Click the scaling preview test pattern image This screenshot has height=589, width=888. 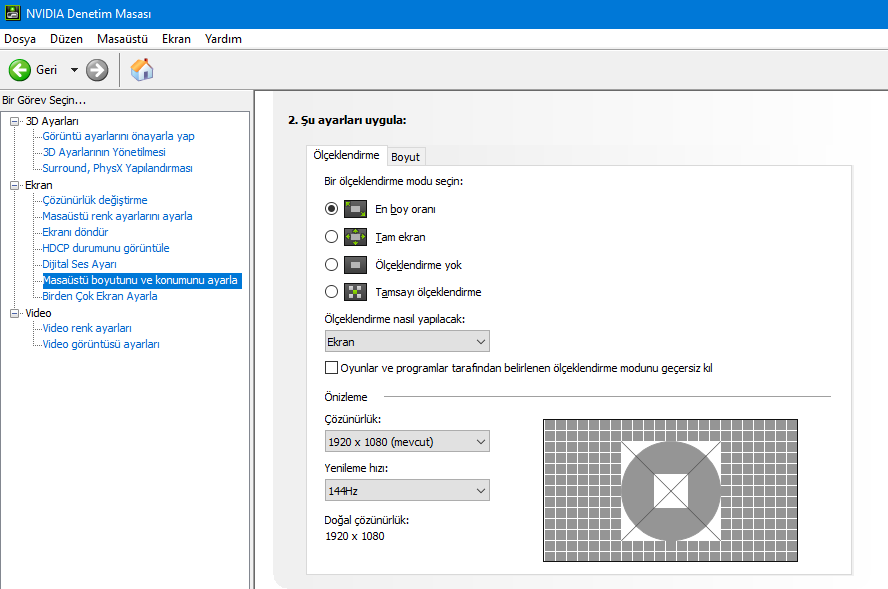(671, 490)
